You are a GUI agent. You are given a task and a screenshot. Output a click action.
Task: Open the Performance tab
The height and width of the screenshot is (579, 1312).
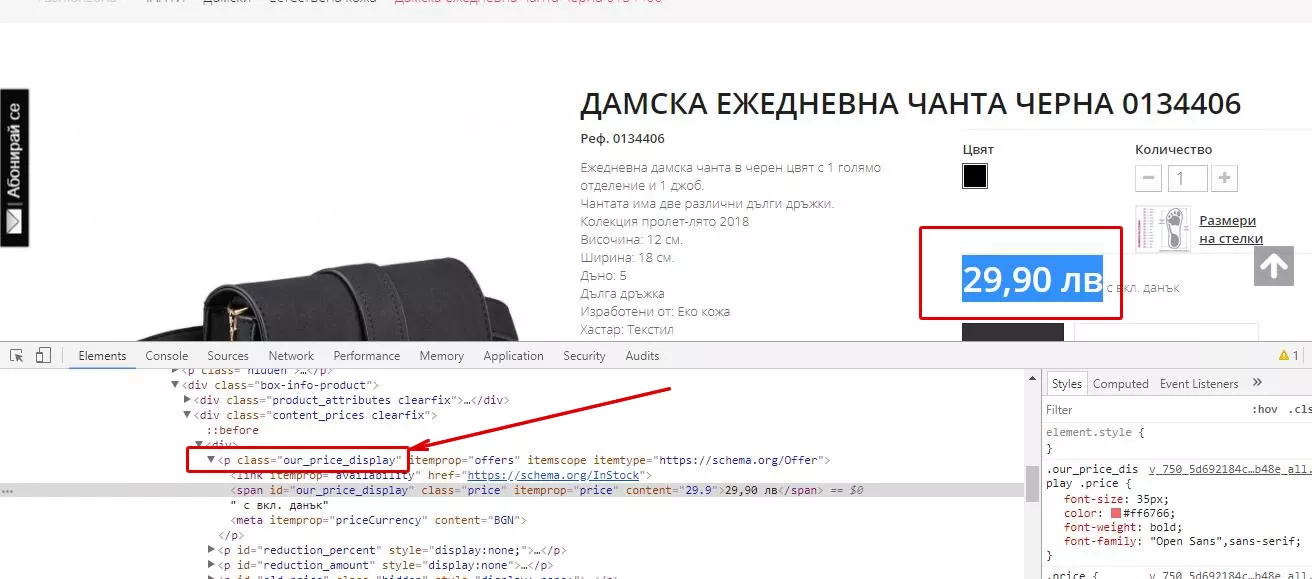[x=367, y=355]
